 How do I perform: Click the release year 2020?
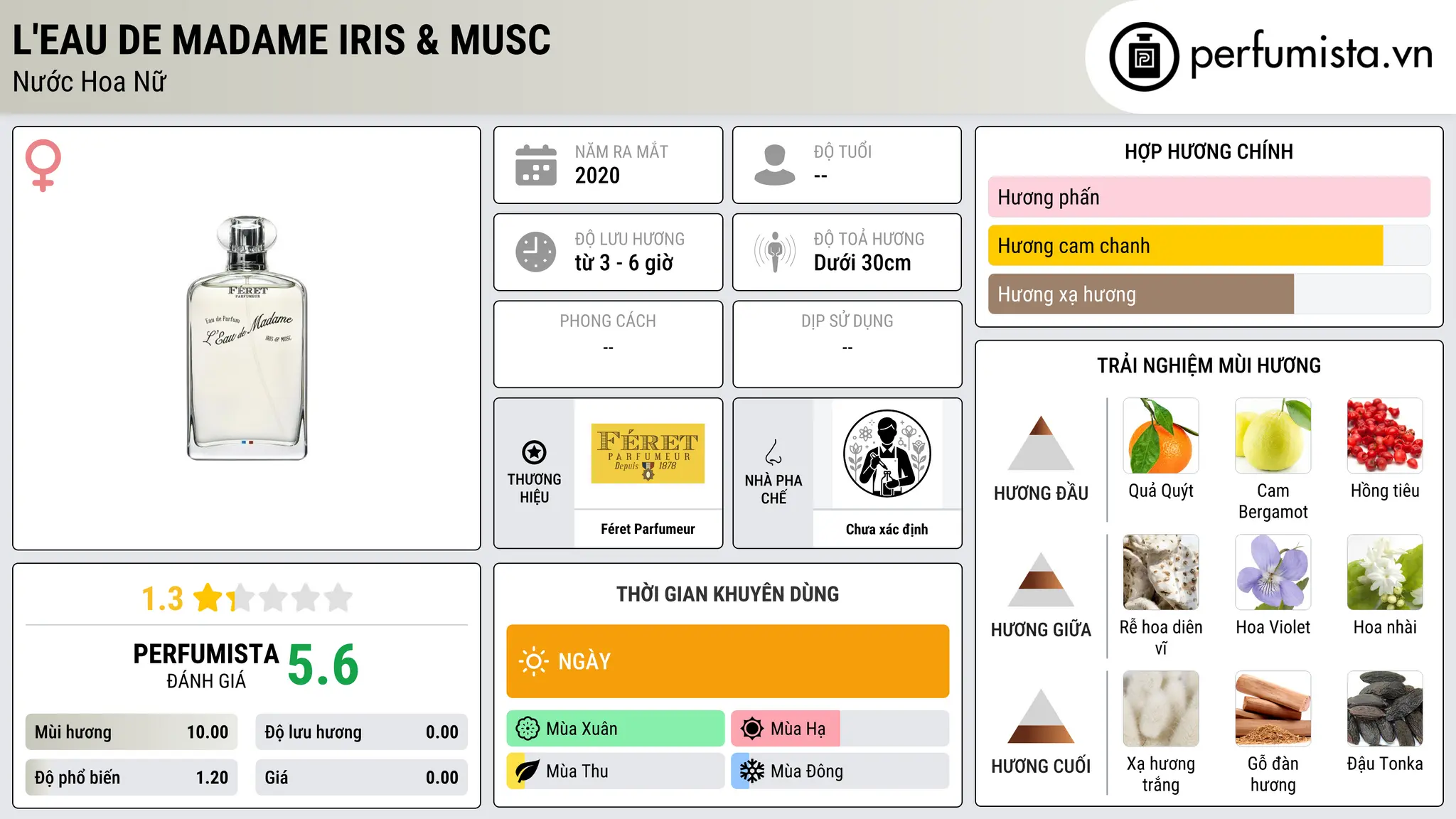(x=597, y=176)
